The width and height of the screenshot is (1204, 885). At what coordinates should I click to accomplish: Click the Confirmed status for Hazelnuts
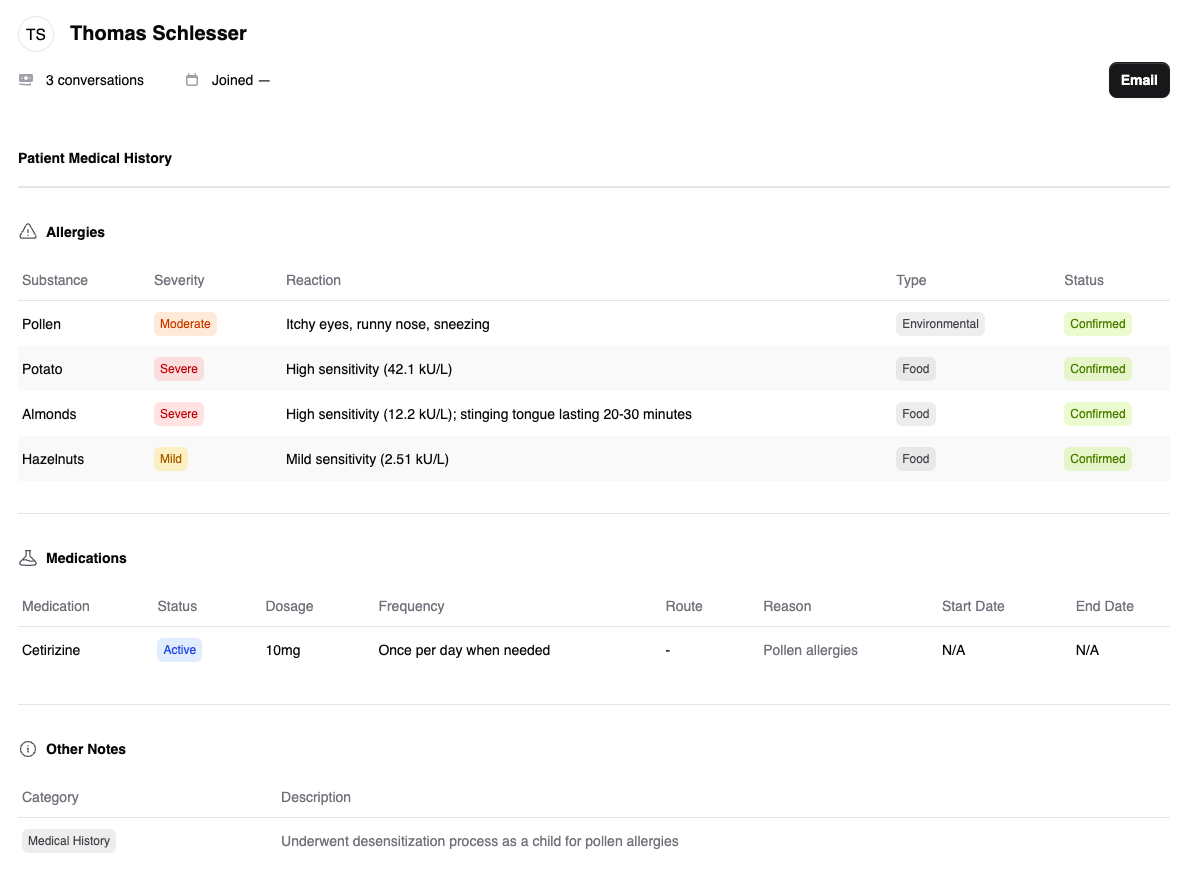1098,459
